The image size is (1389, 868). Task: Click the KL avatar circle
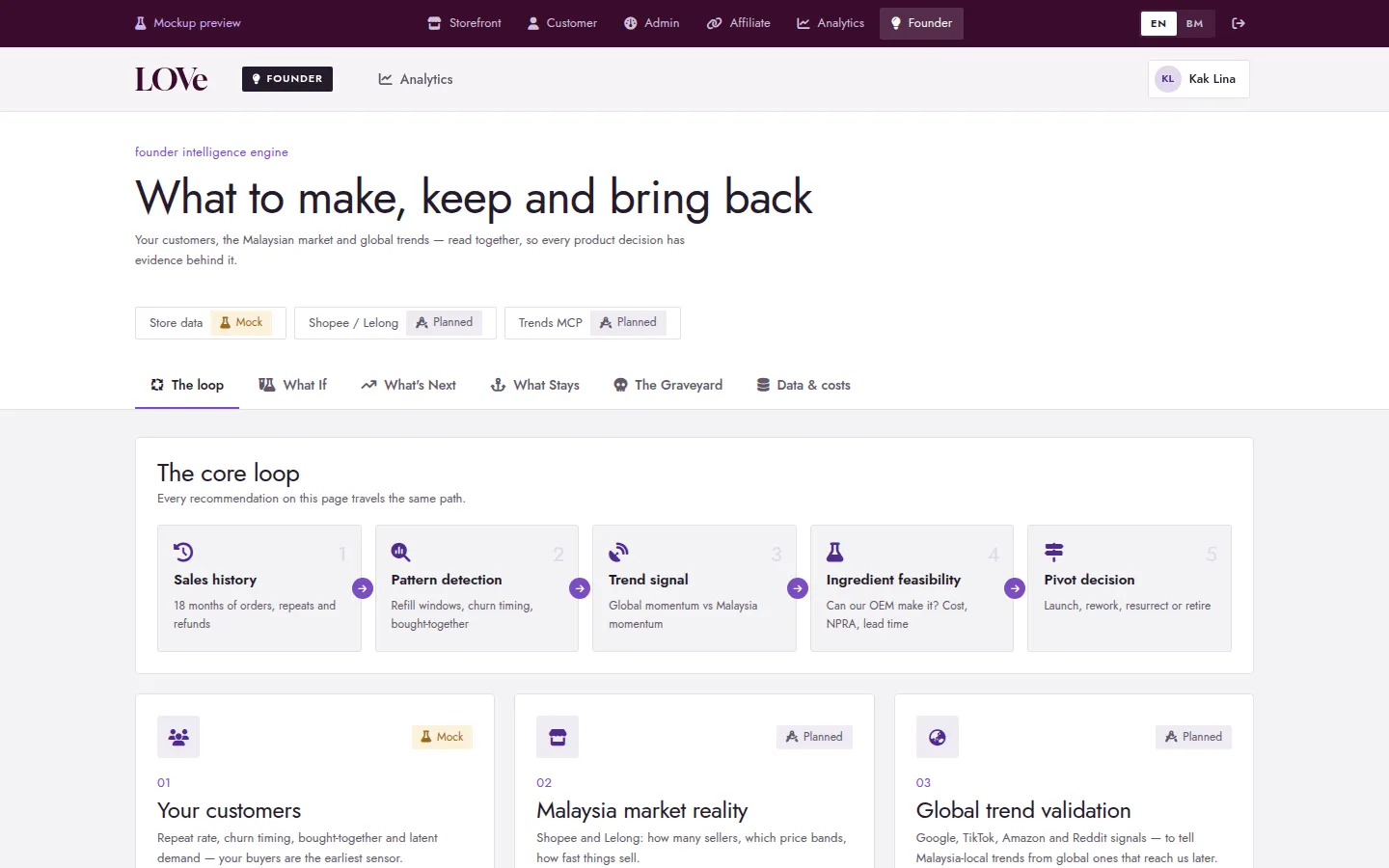1168,79
